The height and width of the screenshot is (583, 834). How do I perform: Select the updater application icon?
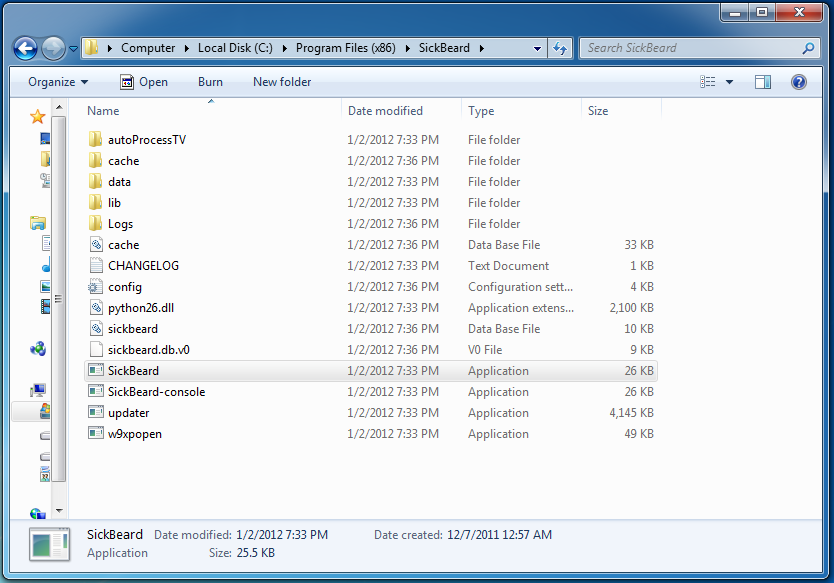point(96,412)
